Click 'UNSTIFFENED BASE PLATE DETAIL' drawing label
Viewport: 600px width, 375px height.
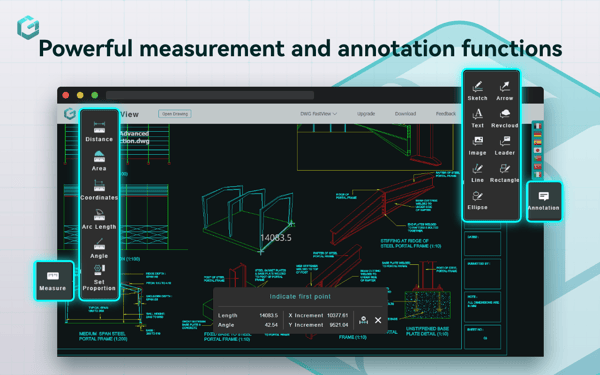click(427, 331)
